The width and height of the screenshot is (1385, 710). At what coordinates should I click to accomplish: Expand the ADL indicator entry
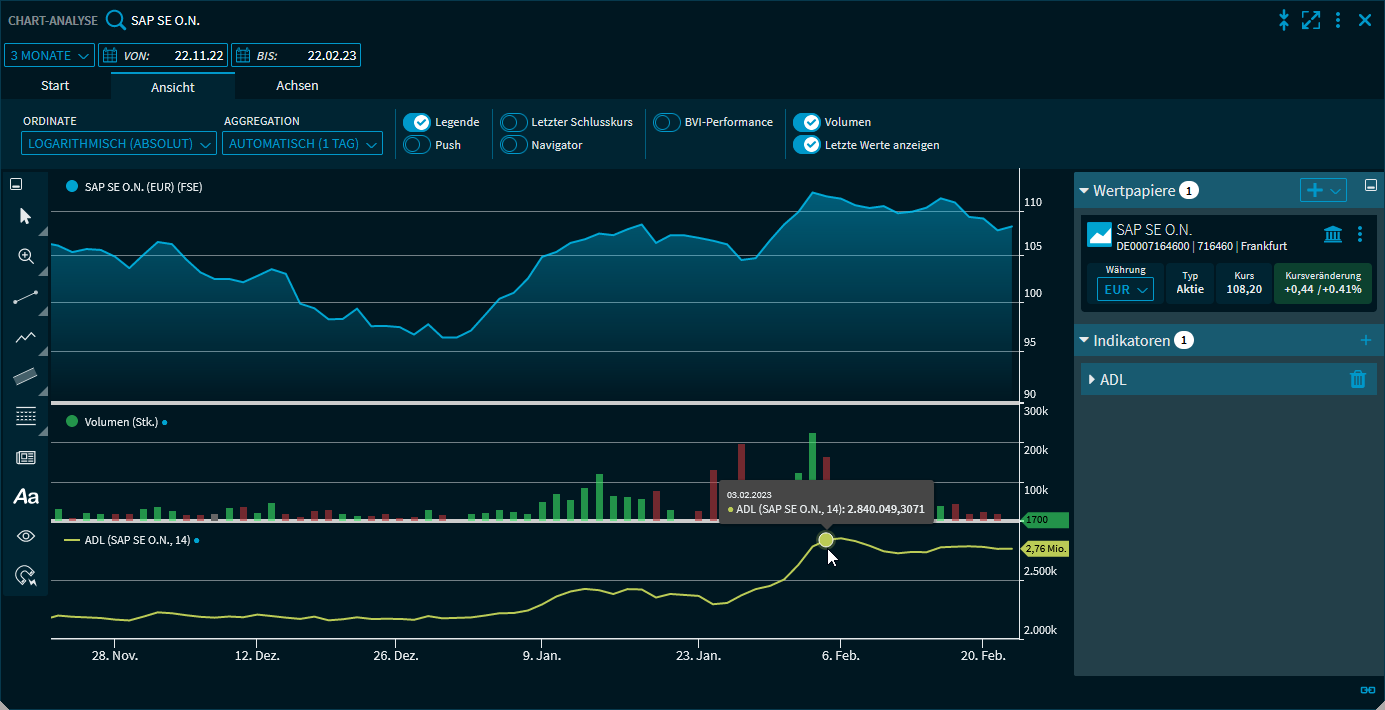click(x=1092, y=380)
